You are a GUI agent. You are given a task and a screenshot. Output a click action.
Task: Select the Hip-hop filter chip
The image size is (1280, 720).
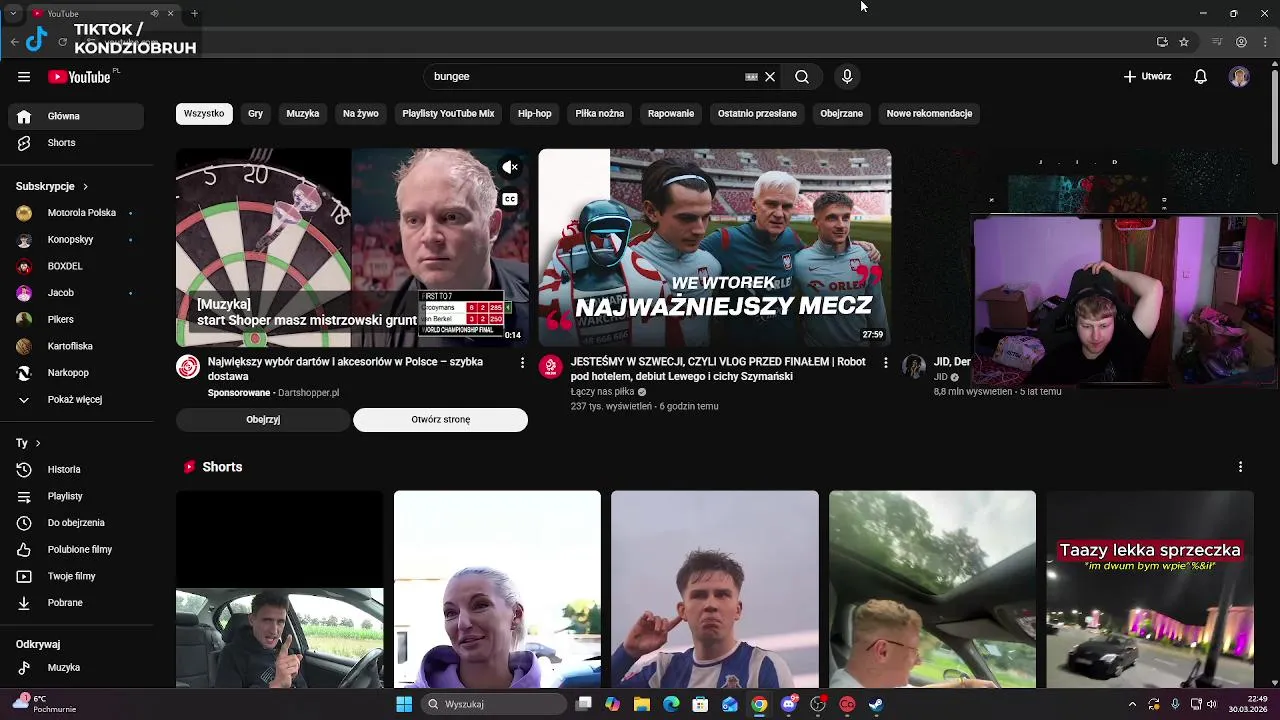[535, 114]
